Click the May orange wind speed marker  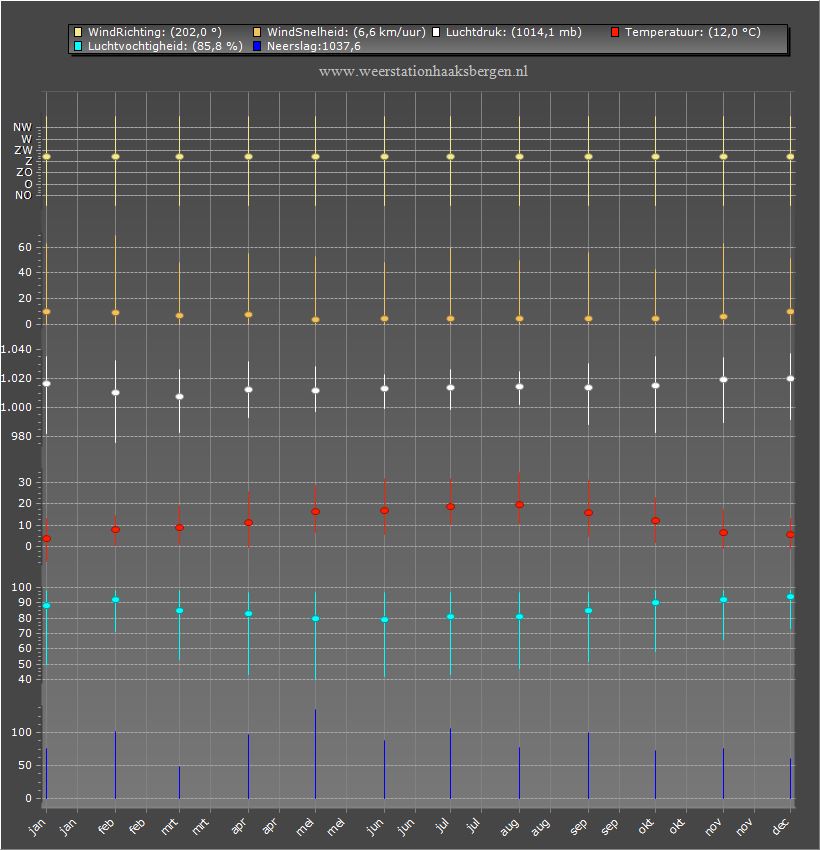point(315,320)
